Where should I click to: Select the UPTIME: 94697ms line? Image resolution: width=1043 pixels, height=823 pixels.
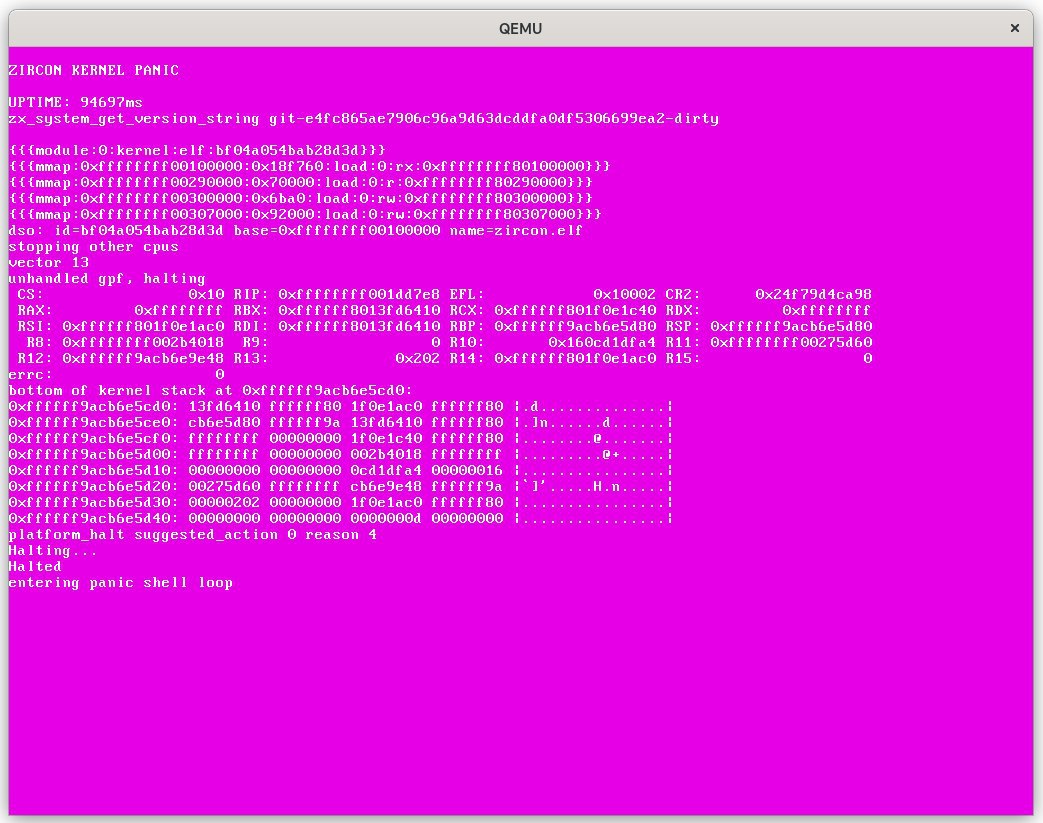(76, 102)
